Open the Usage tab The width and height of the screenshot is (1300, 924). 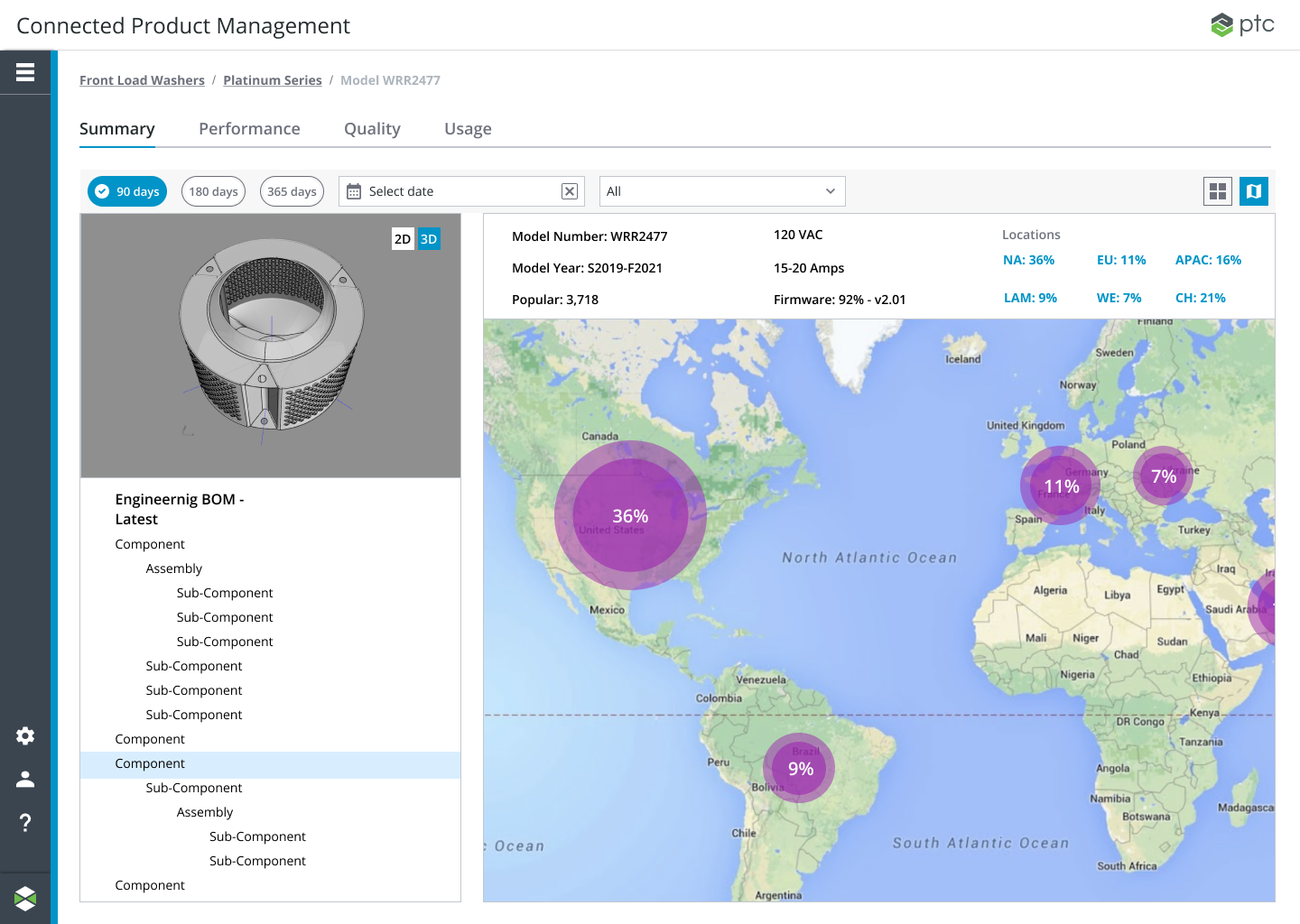(468, 129)
